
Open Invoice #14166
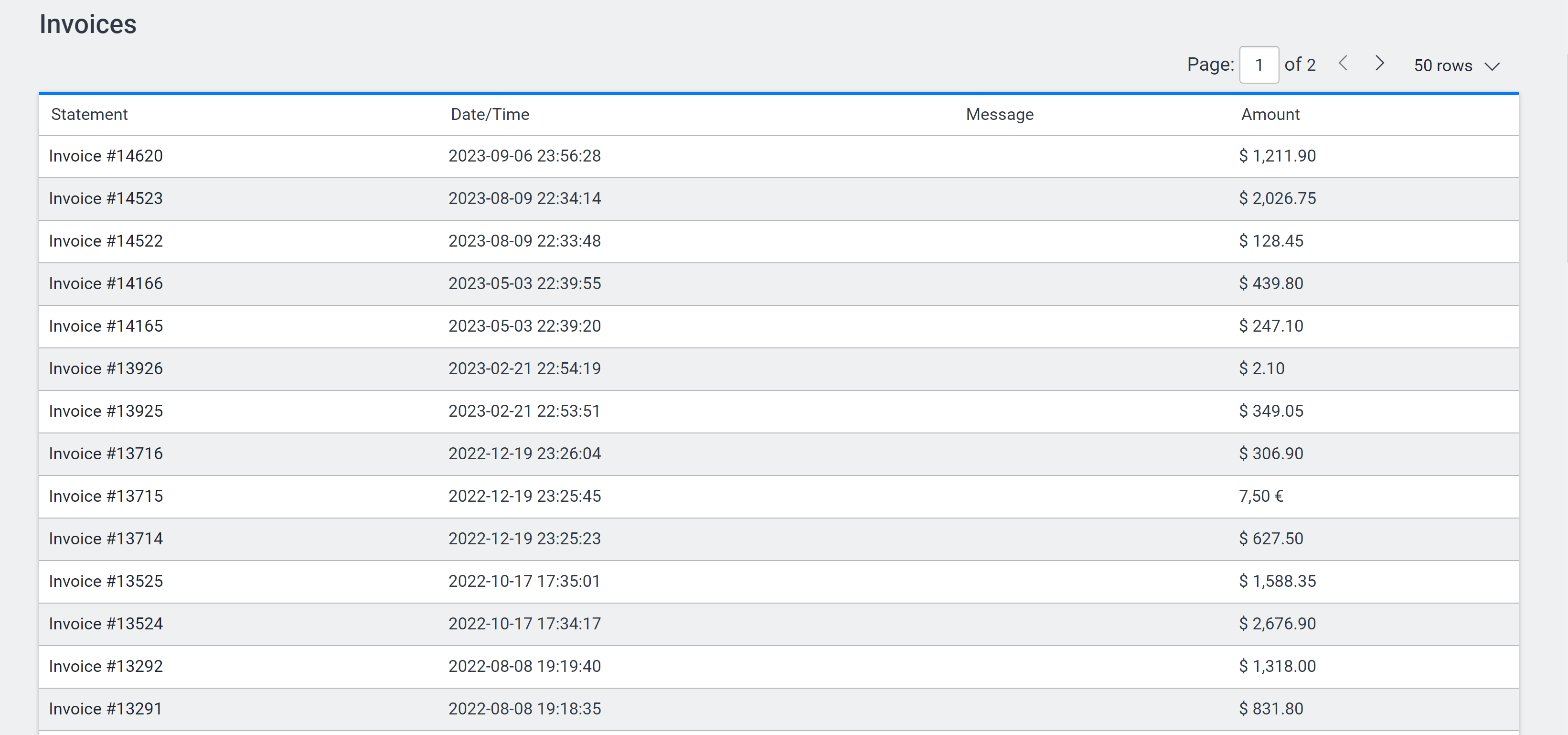pyautogui.click(x=106, y=284)
